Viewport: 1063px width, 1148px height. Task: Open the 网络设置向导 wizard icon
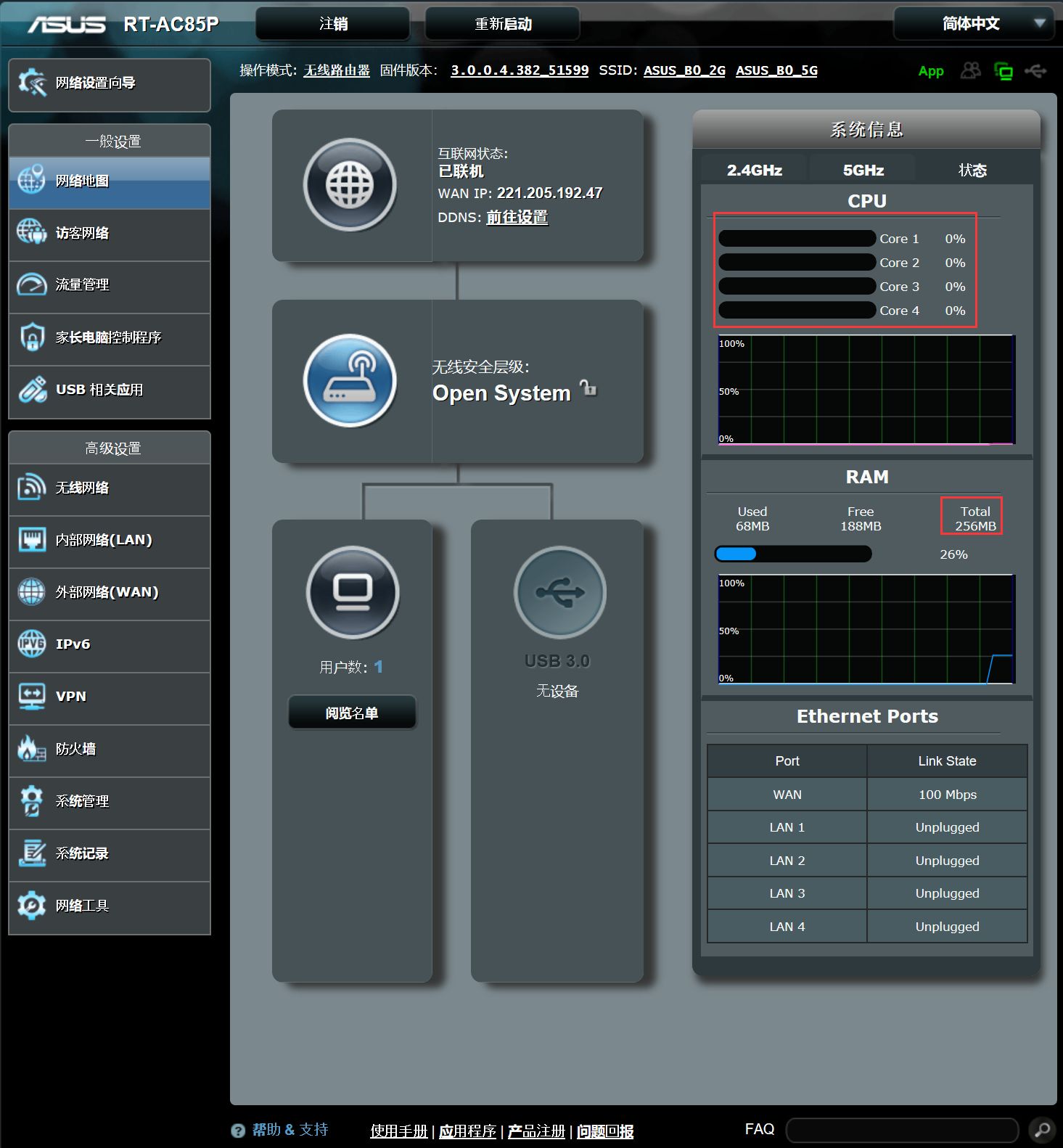click(x=32, y=83)
